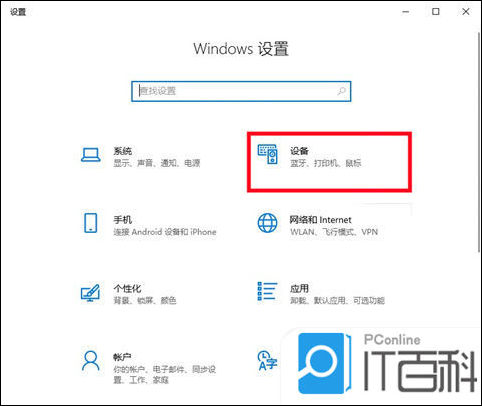Image resolution: width=482 pixels, height=406 pixels.
Task: Click the 显示、声音、通知、电源 description
Action: [x=157, y=163]
